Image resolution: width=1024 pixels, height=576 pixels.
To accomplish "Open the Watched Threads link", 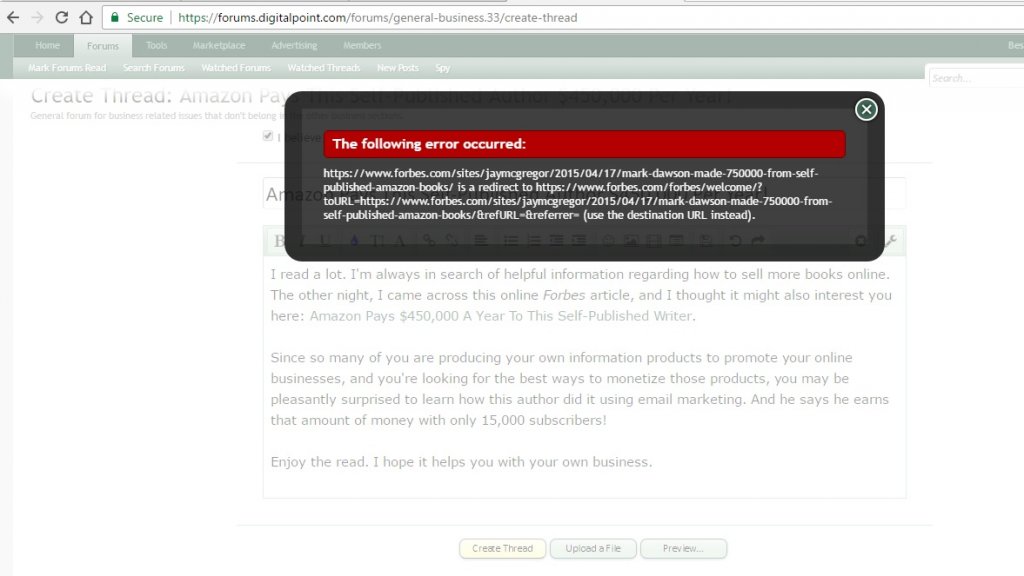I will pyautogui.click(x=323, y=68).
